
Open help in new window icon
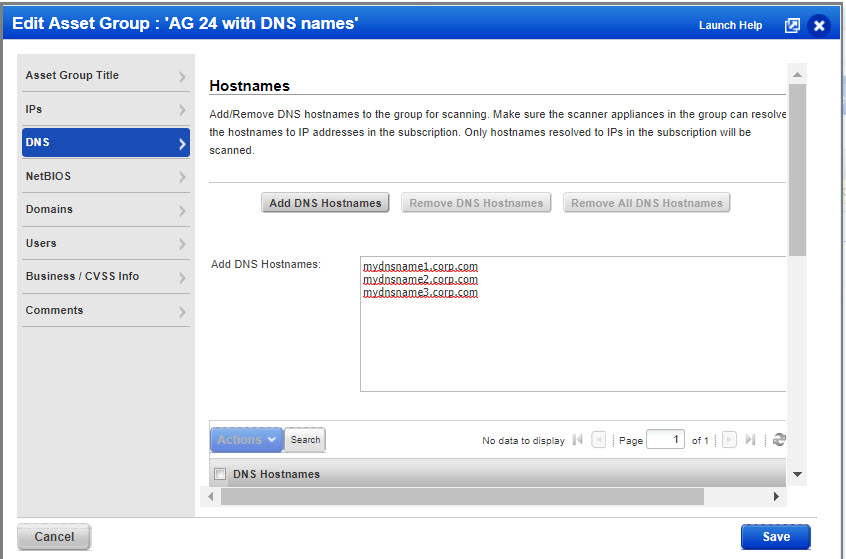(x=792, y=25)
